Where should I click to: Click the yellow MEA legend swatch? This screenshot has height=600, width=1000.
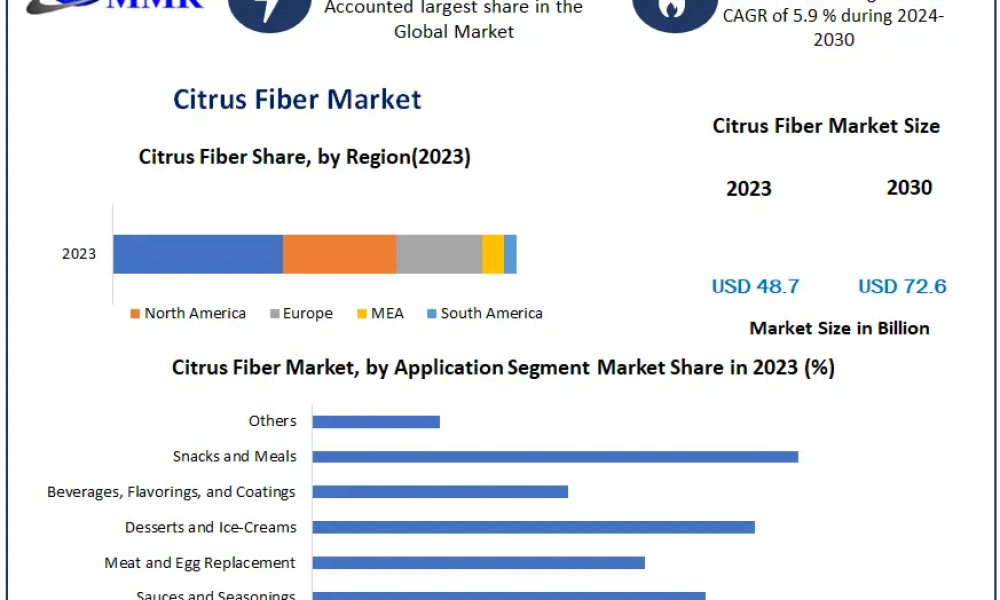[362, 314]
